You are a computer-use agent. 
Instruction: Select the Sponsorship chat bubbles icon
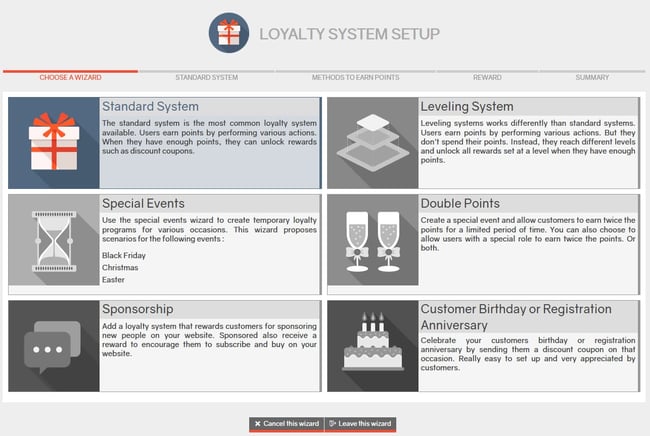[x=54, y=346]
